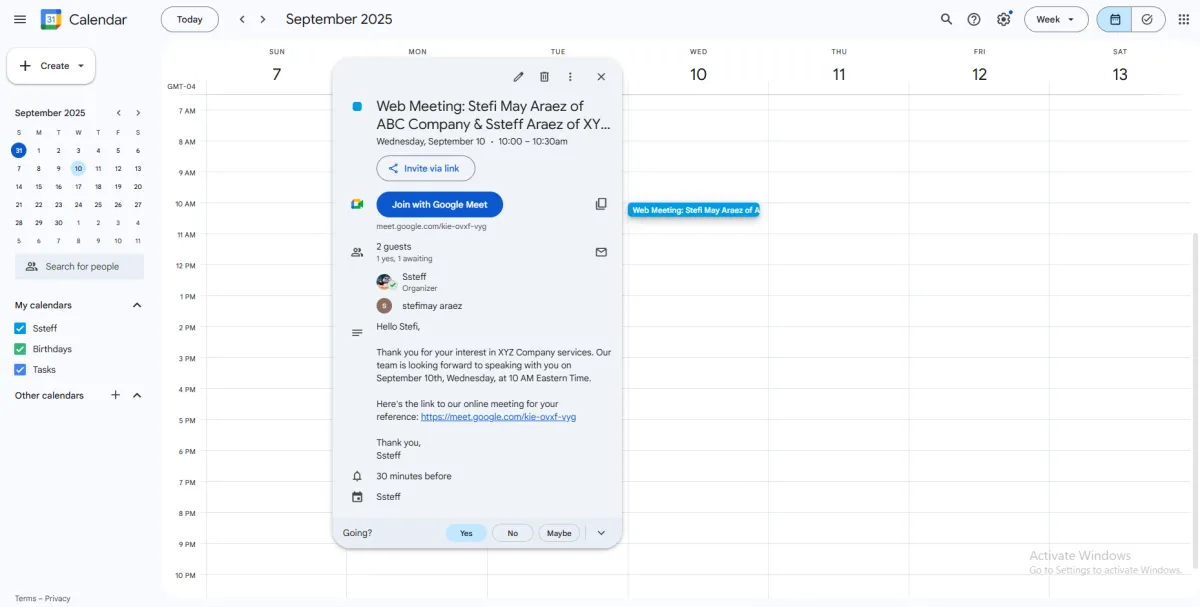This screenshot has width=1200, height=607.
Task: Open the Create dropdown button
Action: click(51, 66)
